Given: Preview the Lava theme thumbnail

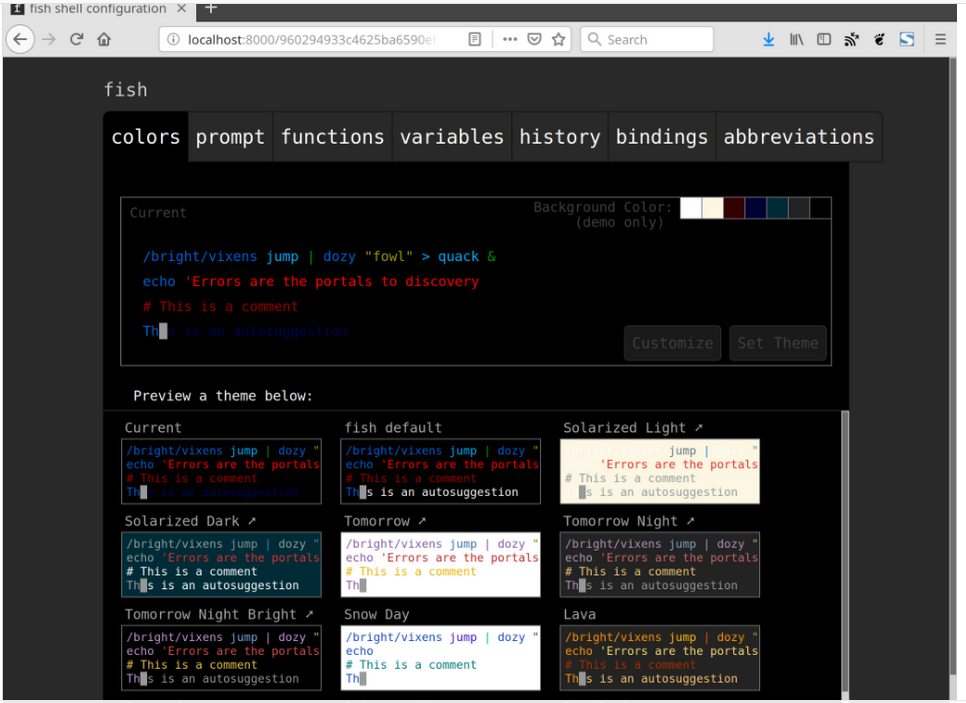Looking at the screenshot, I should tap(660, 658).
